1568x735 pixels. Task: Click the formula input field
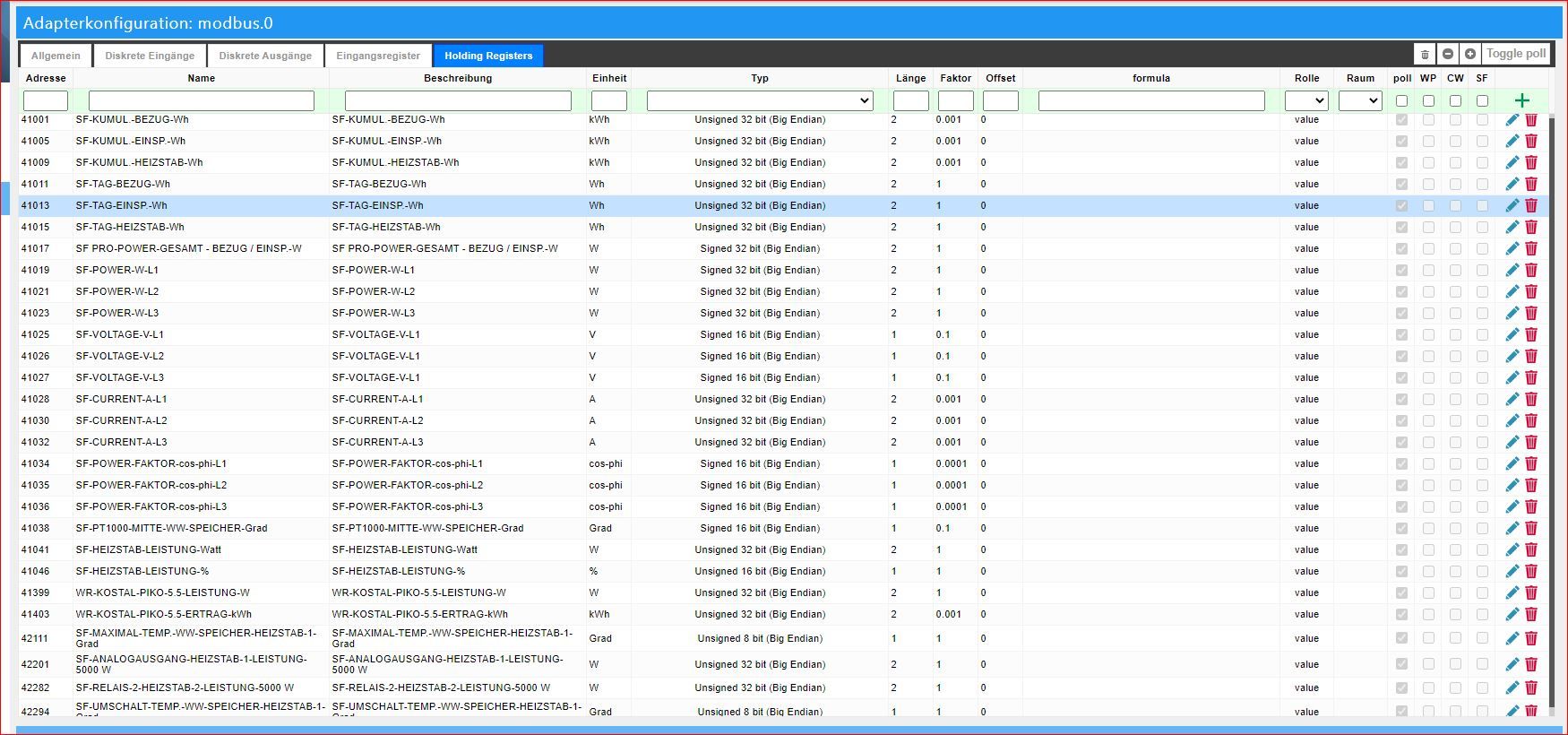pos(1151,100)
